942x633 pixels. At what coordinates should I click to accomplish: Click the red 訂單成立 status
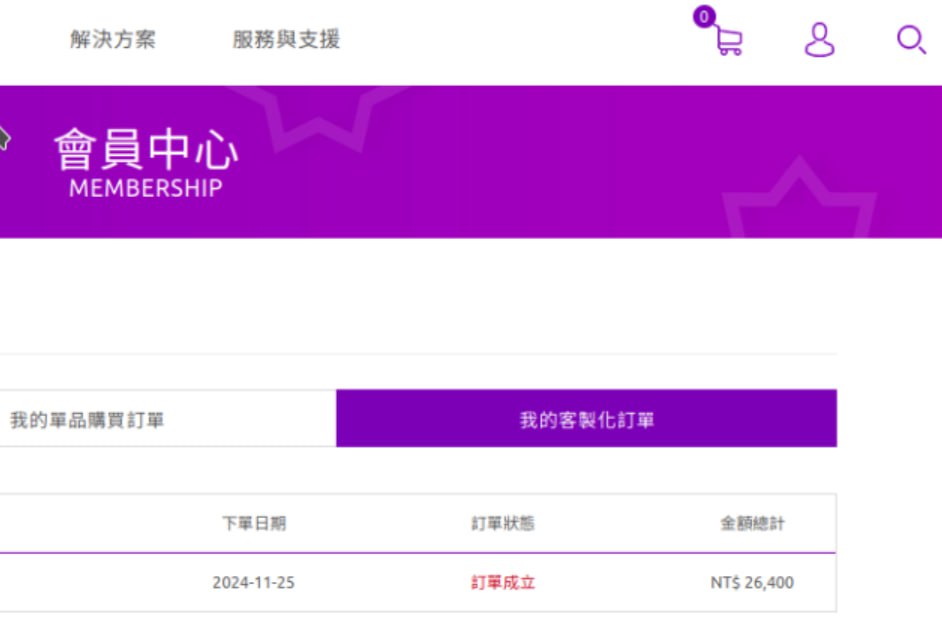503,582
